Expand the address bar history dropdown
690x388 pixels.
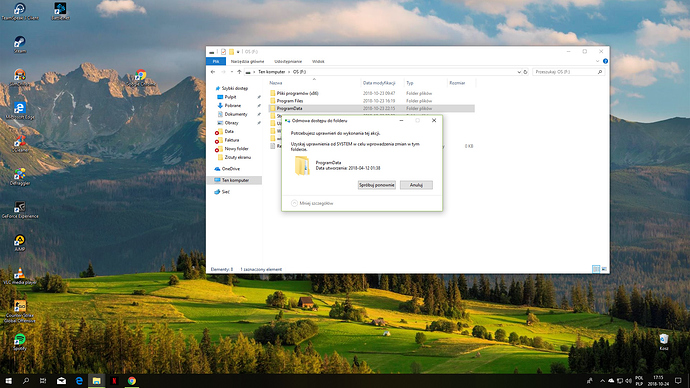(x=519, y=72)
